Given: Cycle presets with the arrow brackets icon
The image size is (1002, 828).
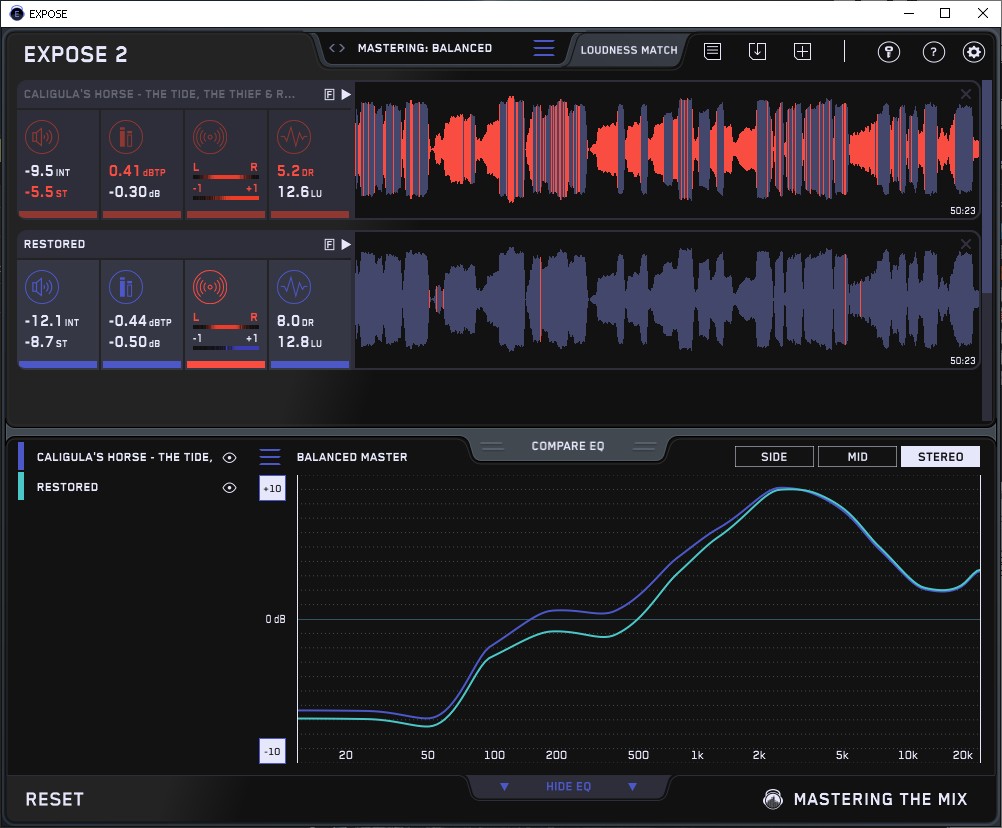Looking at the screenshot, I should point(337,48).
